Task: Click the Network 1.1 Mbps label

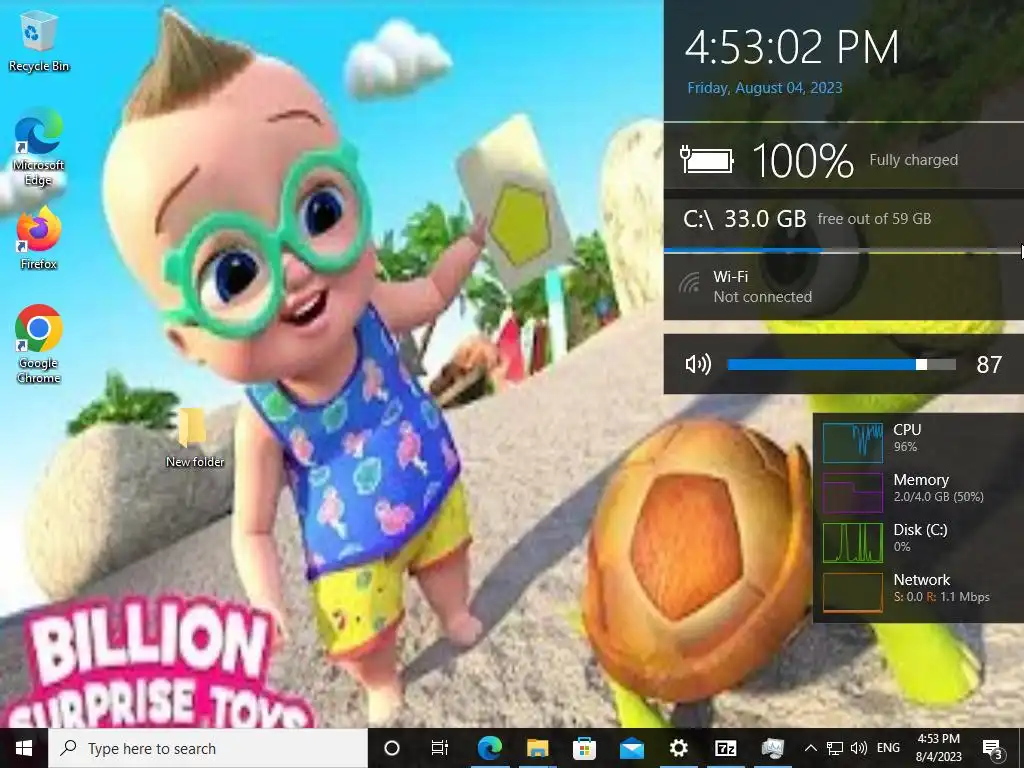Action: point(941,588)
